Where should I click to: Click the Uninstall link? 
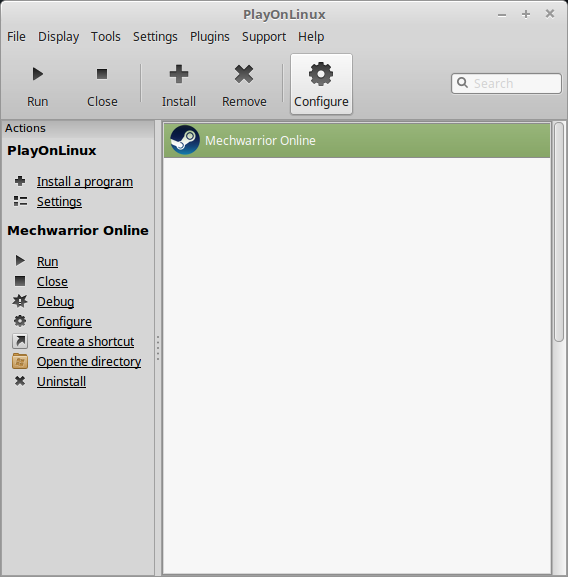(61, 382)
